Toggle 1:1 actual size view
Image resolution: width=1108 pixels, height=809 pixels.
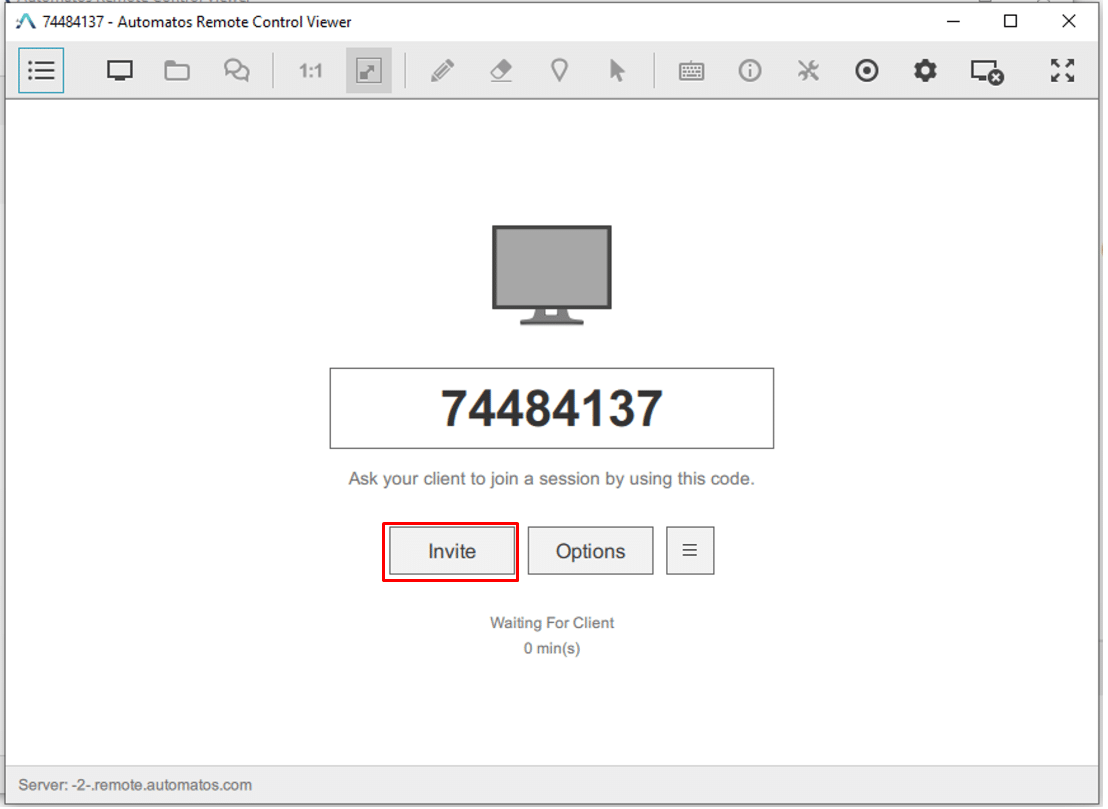pyautogui.click(x=309, y=70)
